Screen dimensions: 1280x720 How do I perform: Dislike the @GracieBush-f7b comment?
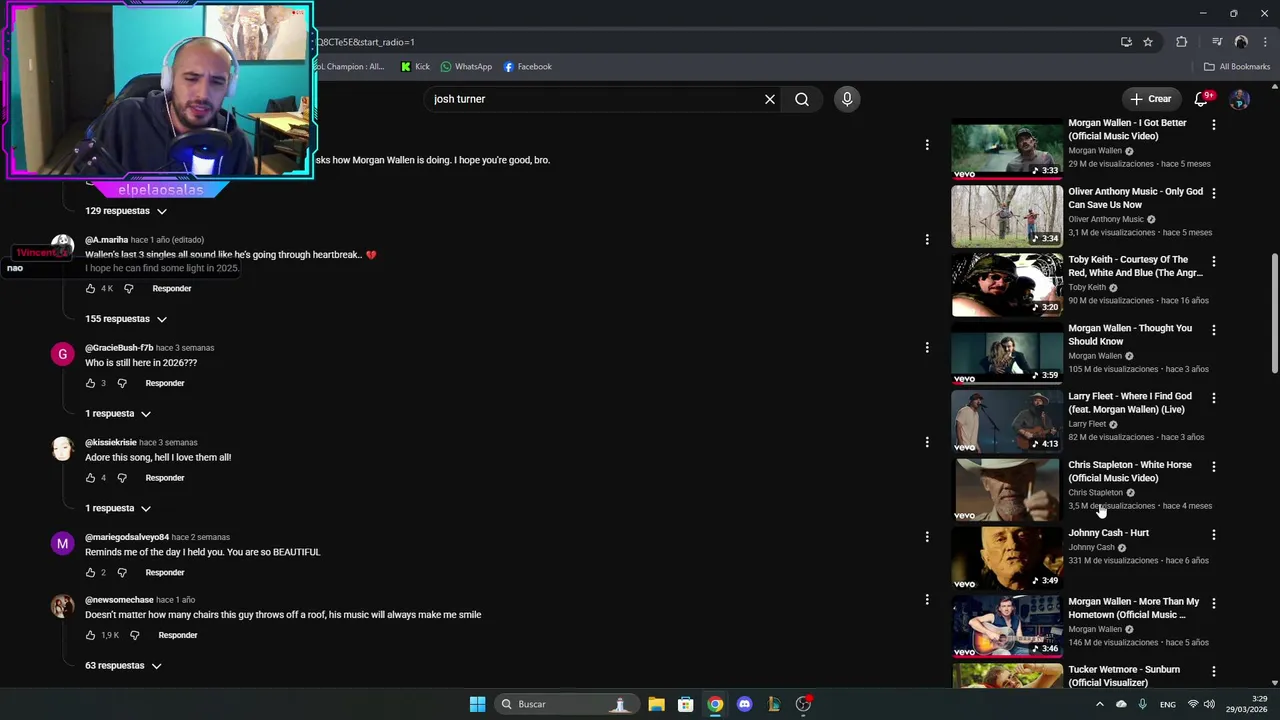coord(122,383)
